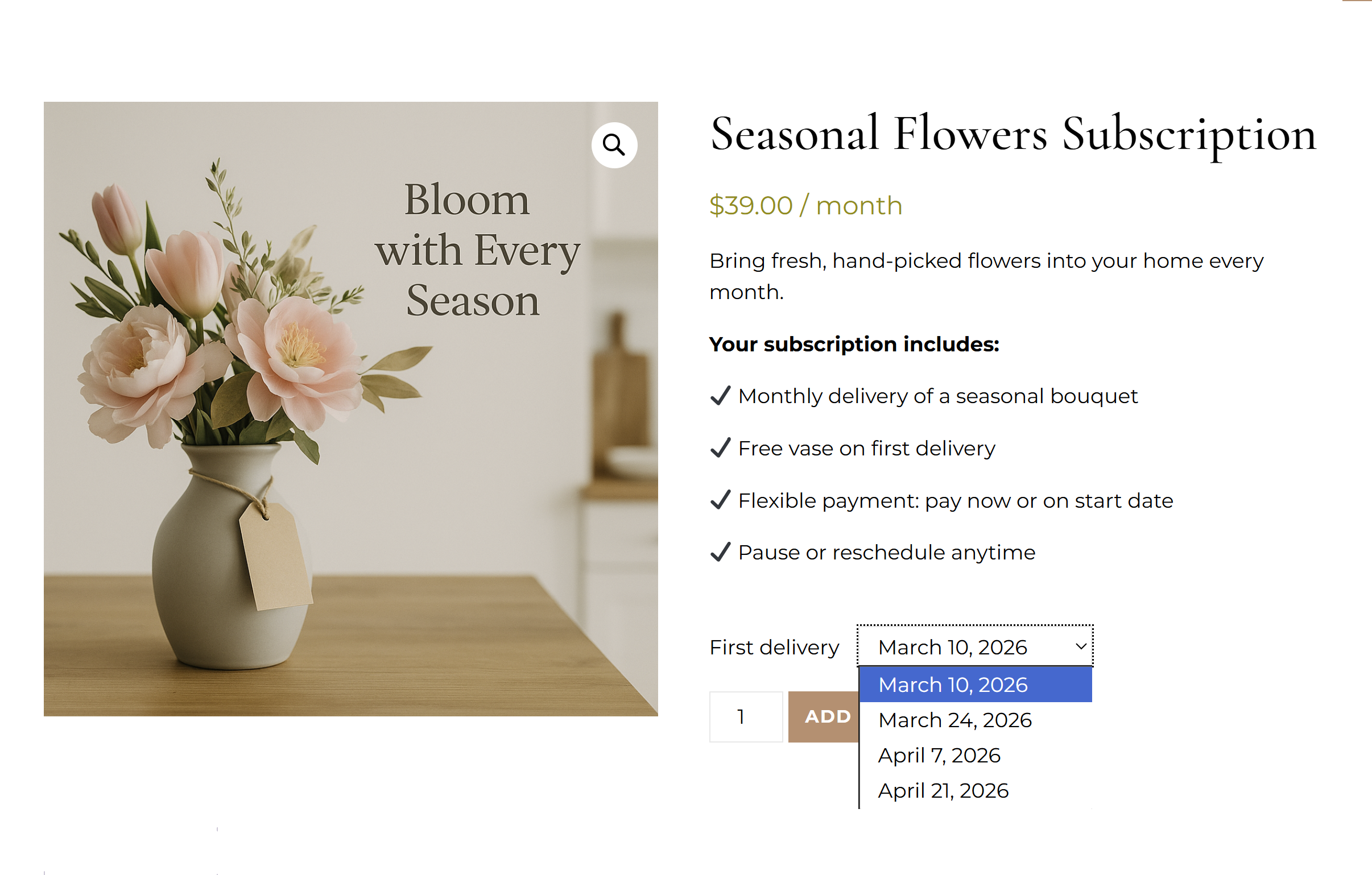Click the Bloom with Every Season image text
This screenshot has width=1372, height=875.
(x=476, y=250)
